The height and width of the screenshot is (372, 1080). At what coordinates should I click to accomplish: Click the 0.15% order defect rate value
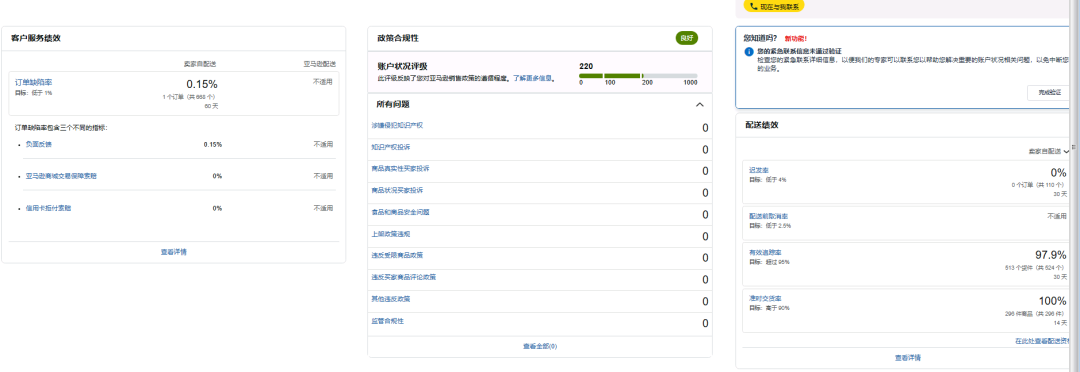click(x=202, y=84)
